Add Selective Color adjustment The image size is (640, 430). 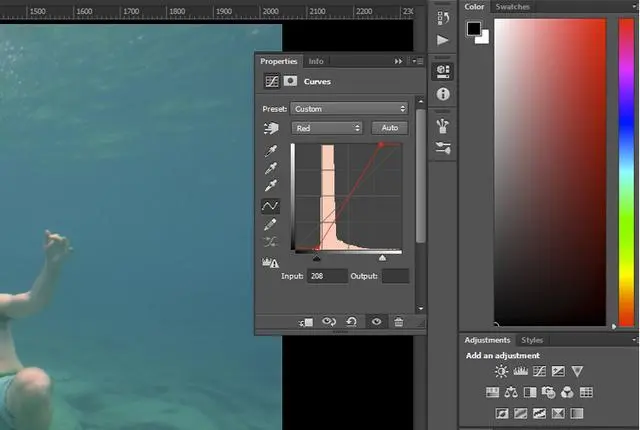(x=558, y=414)
